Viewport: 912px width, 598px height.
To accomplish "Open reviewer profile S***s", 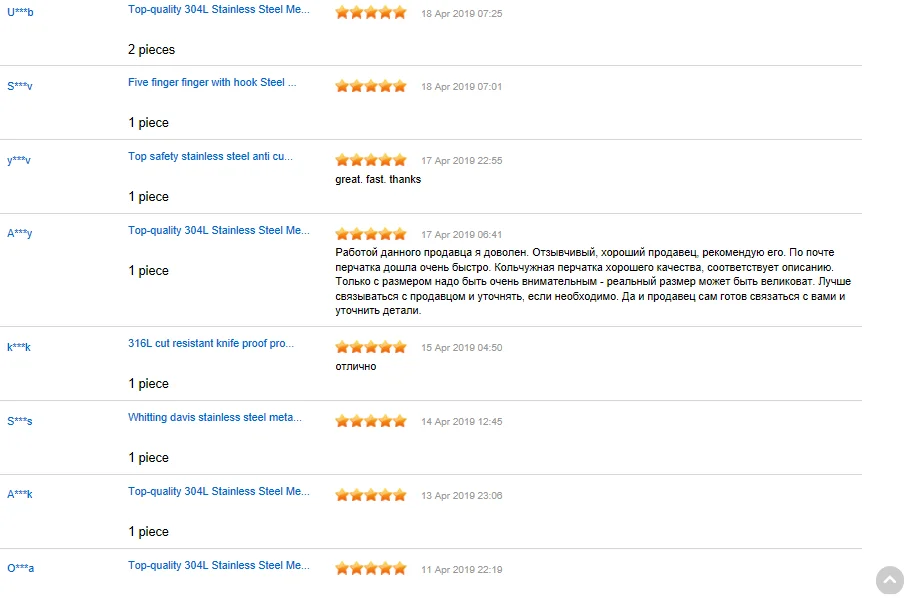I will pos(20,421).
